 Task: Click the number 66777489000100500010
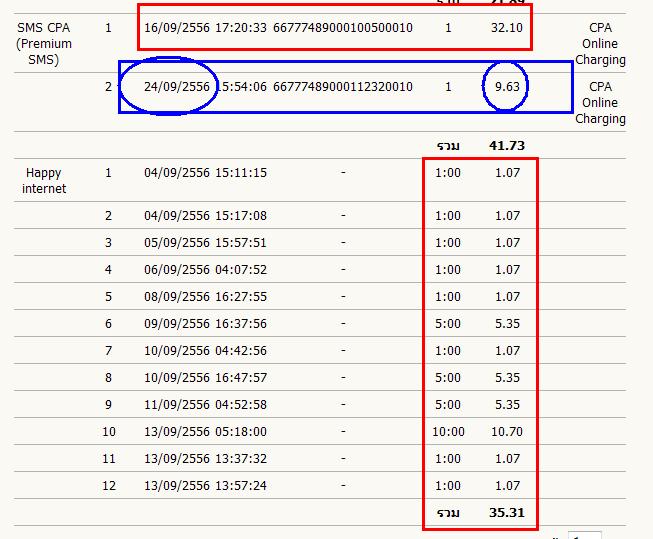[343, 28]
